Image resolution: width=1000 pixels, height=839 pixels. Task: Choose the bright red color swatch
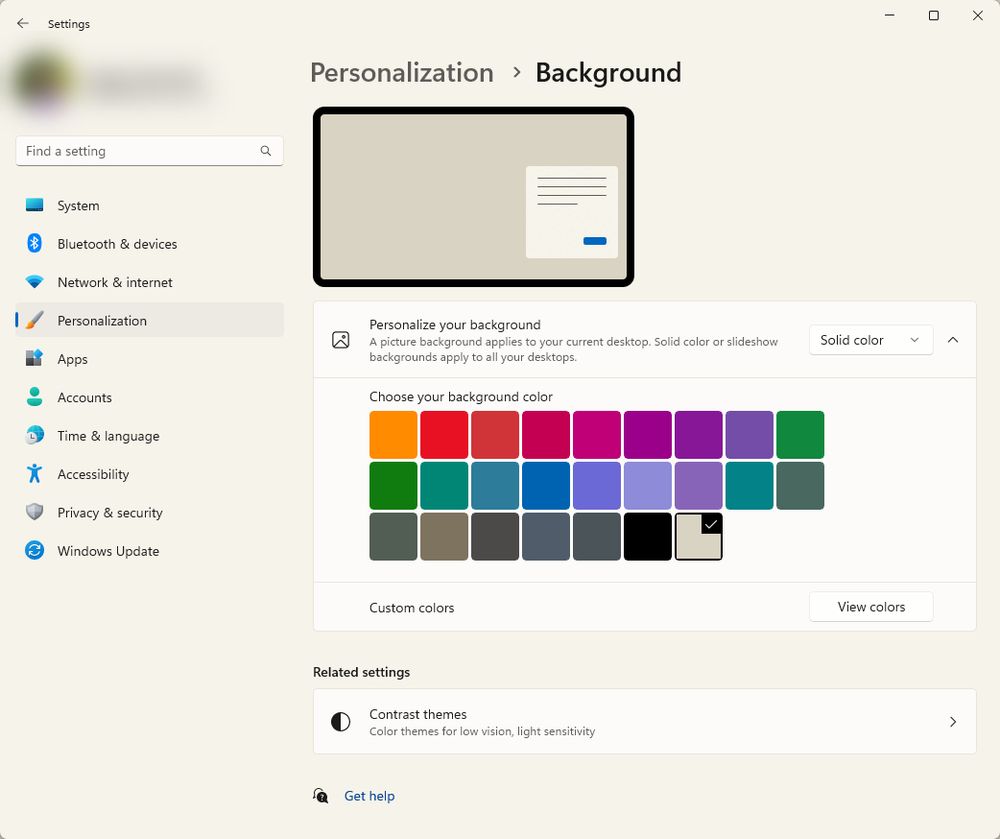[444, 435]
